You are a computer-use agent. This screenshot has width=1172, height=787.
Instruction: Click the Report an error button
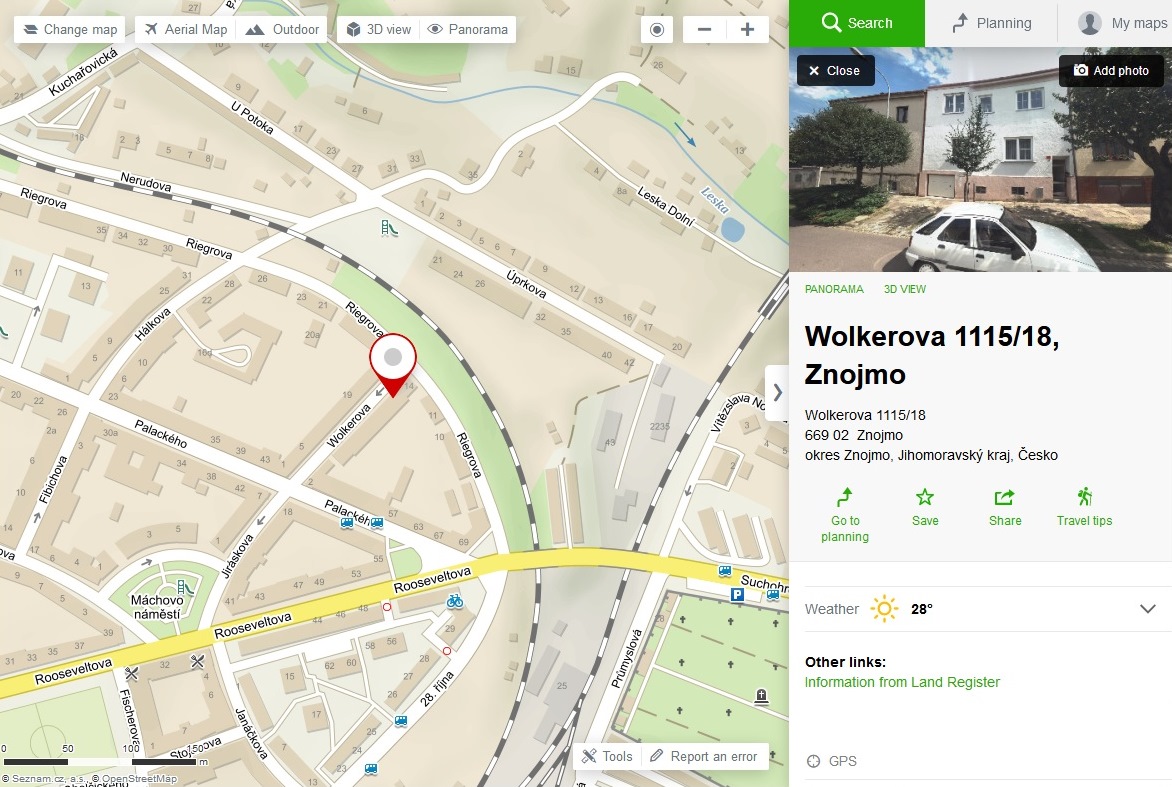pos(703,756)
